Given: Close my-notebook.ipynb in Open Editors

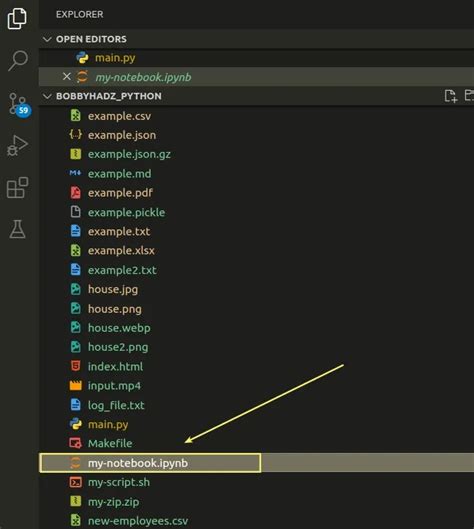Looking at the screenshot, I should coord(67,77).
